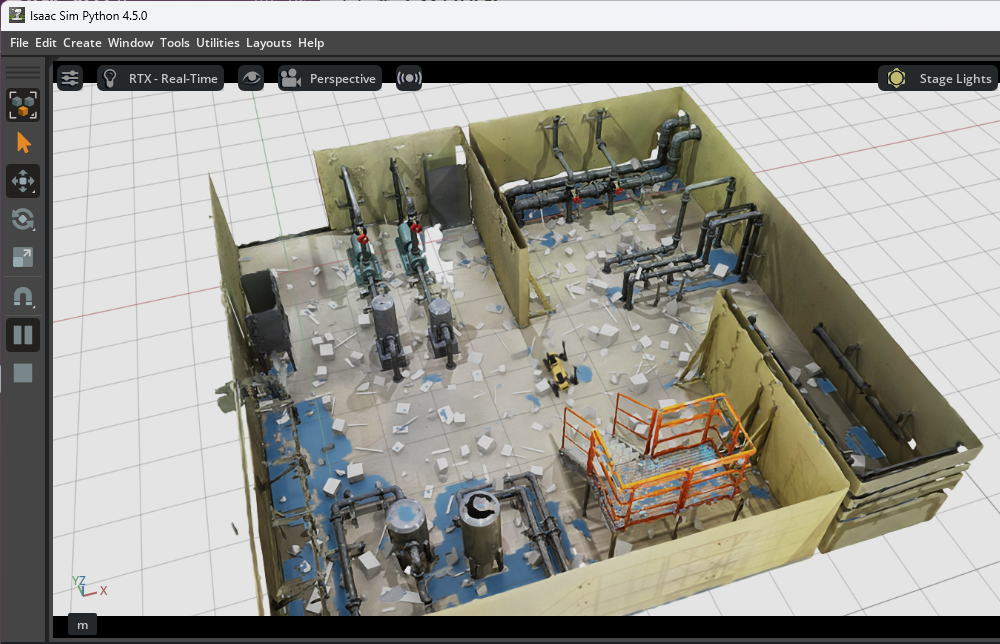The image size is (1000, 644).
Task: Activate the Move gizmo tool
Action: [23, 181]
